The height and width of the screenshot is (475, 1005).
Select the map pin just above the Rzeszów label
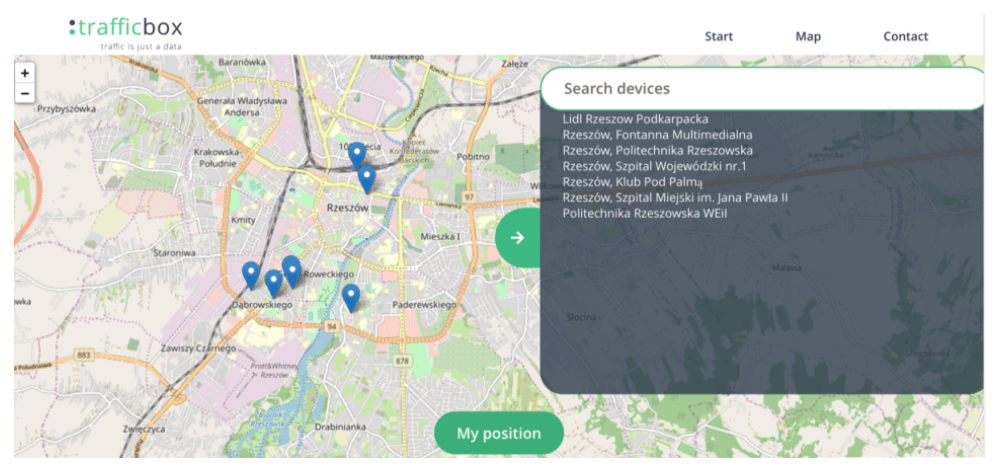pyautogui.click(x=366, y=179)
